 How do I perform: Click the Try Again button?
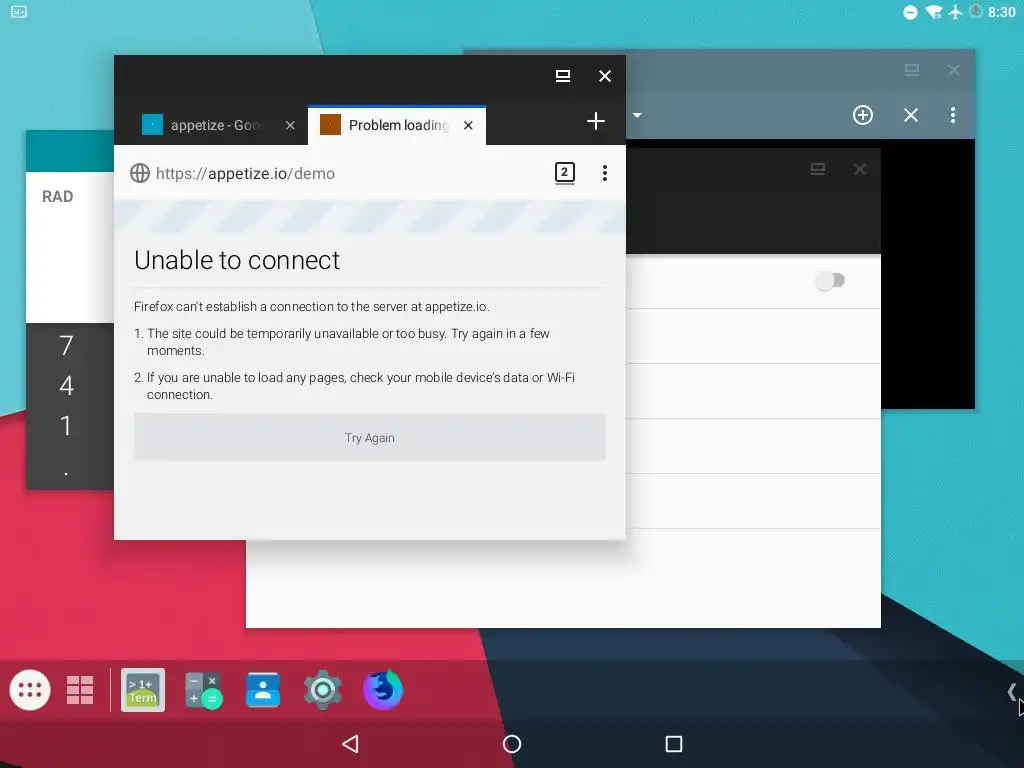tap(370, 438)
